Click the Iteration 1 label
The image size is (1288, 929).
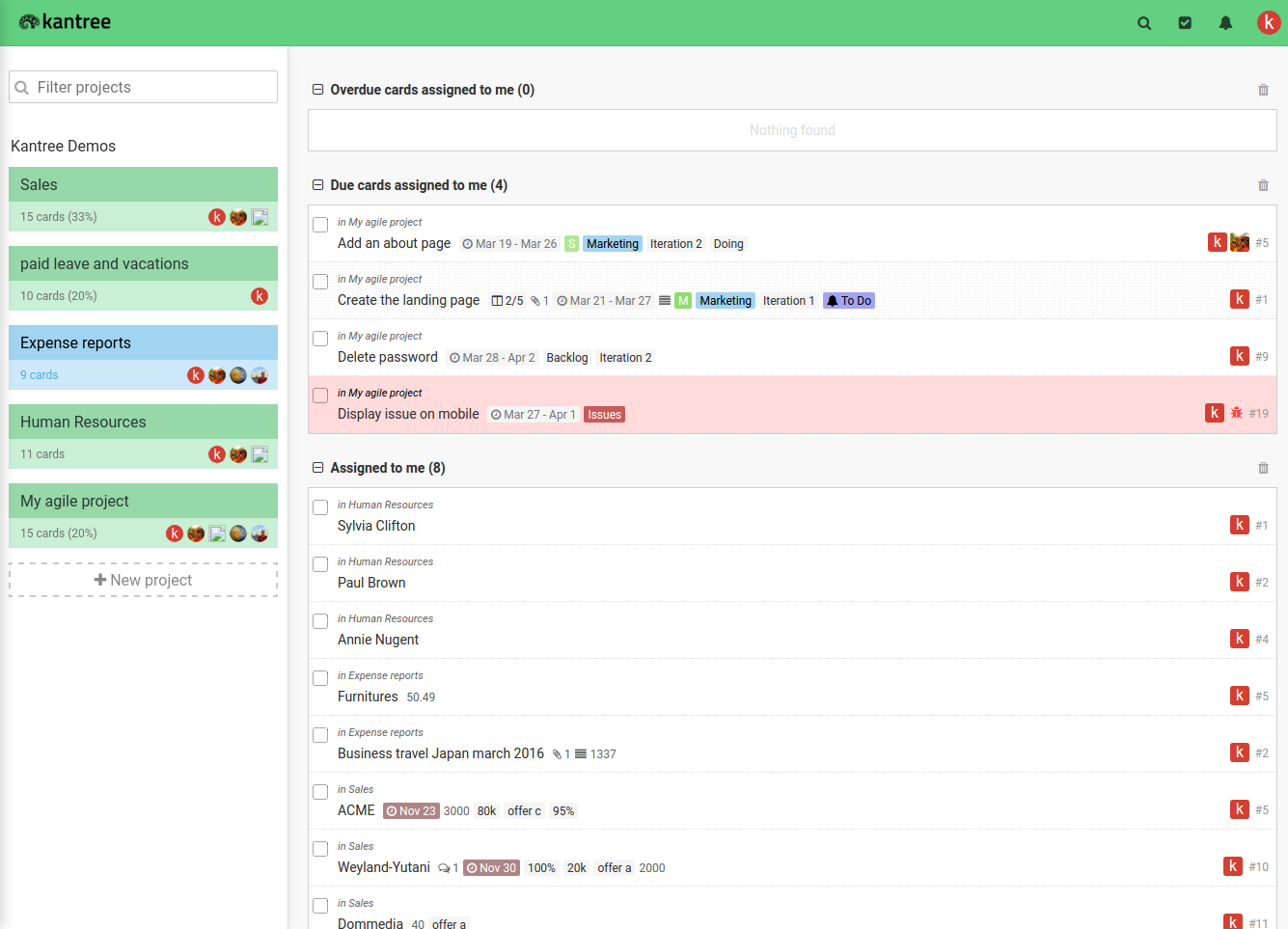(788, 301)
